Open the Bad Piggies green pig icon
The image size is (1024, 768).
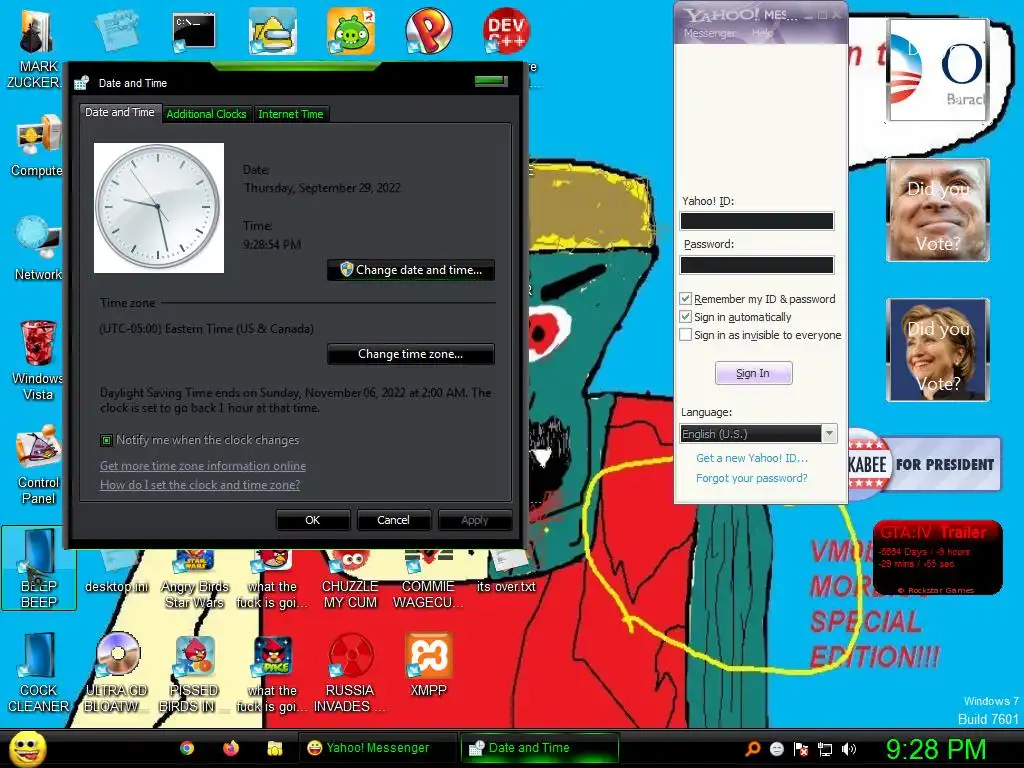point(351,31)
